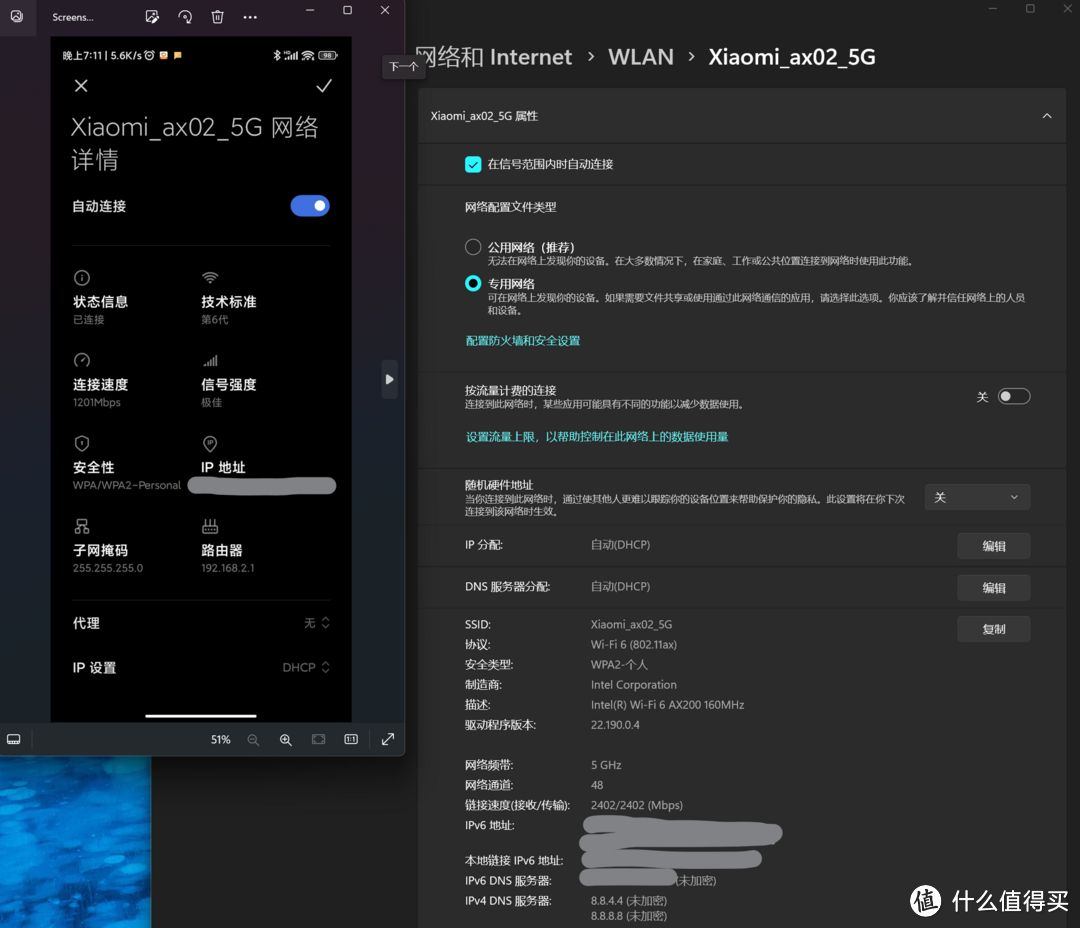Open the three-dot more options menu
This screenshot has width=1080, height=928.
(x=250, y=17)
